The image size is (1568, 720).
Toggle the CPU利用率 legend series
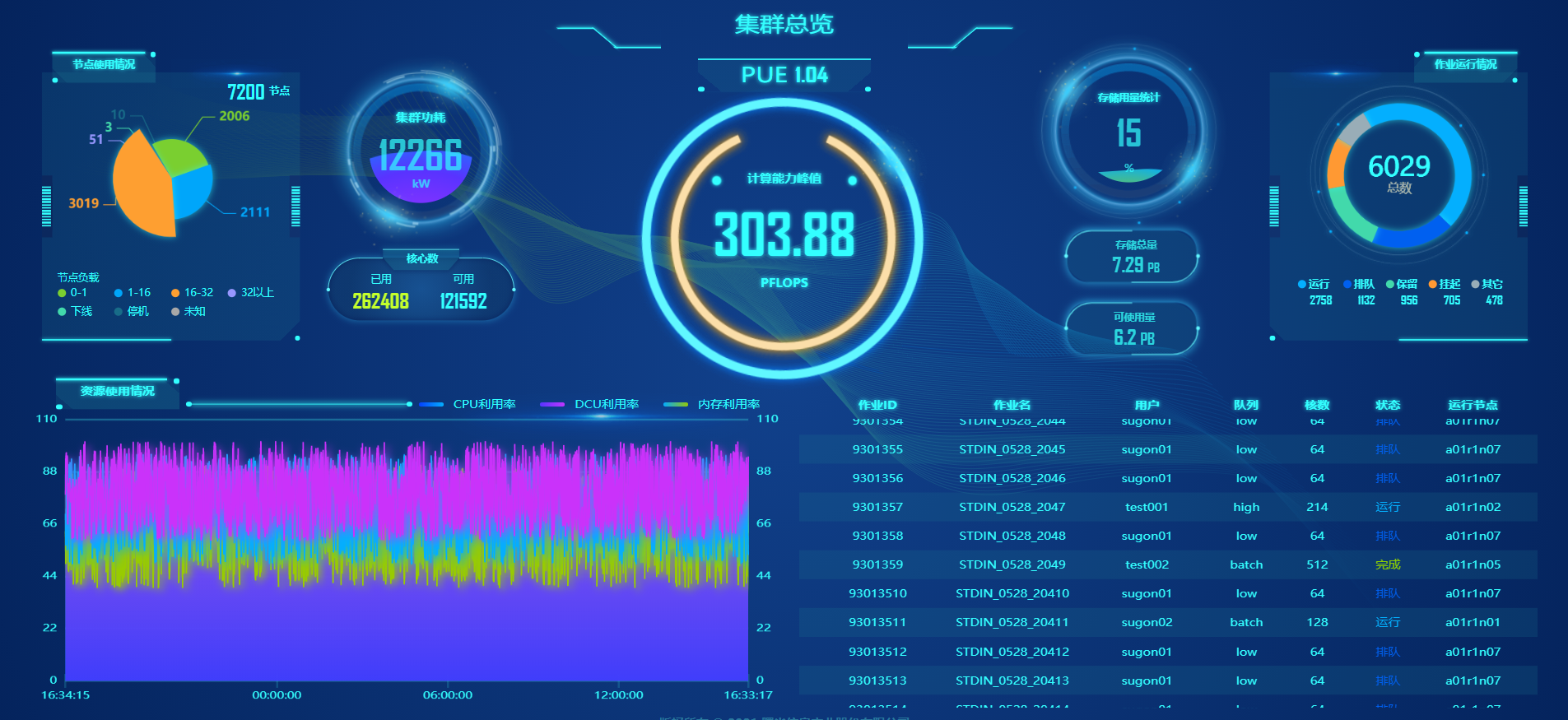click(468, 404)
